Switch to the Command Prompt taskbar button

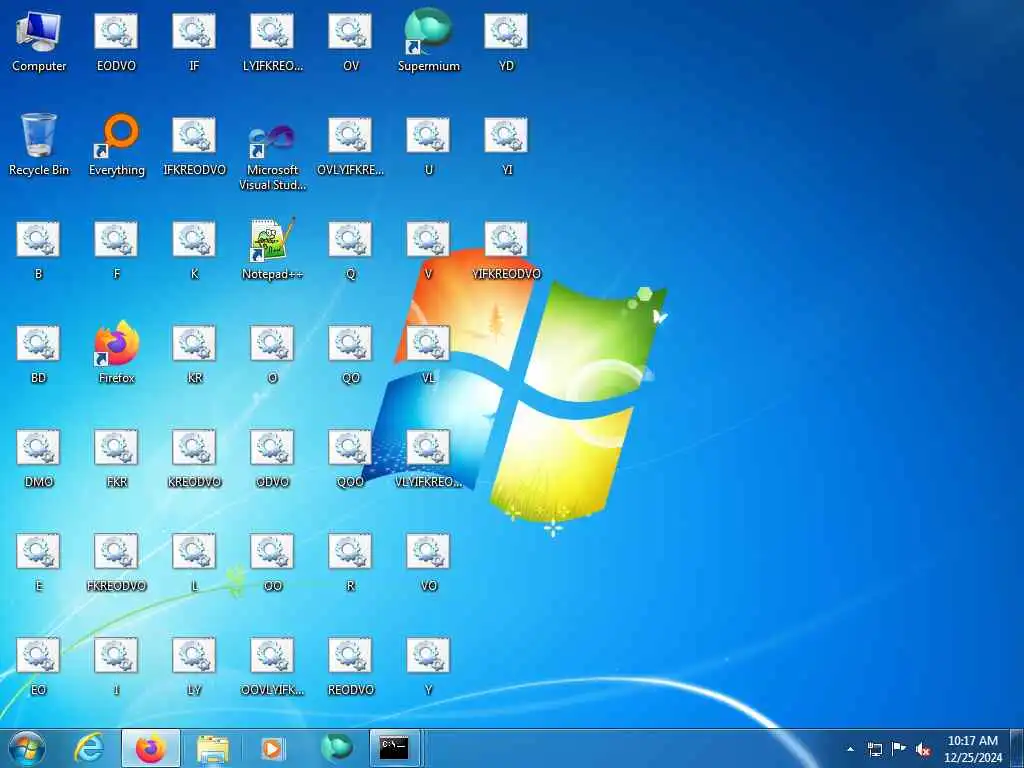tap(395, 748)
